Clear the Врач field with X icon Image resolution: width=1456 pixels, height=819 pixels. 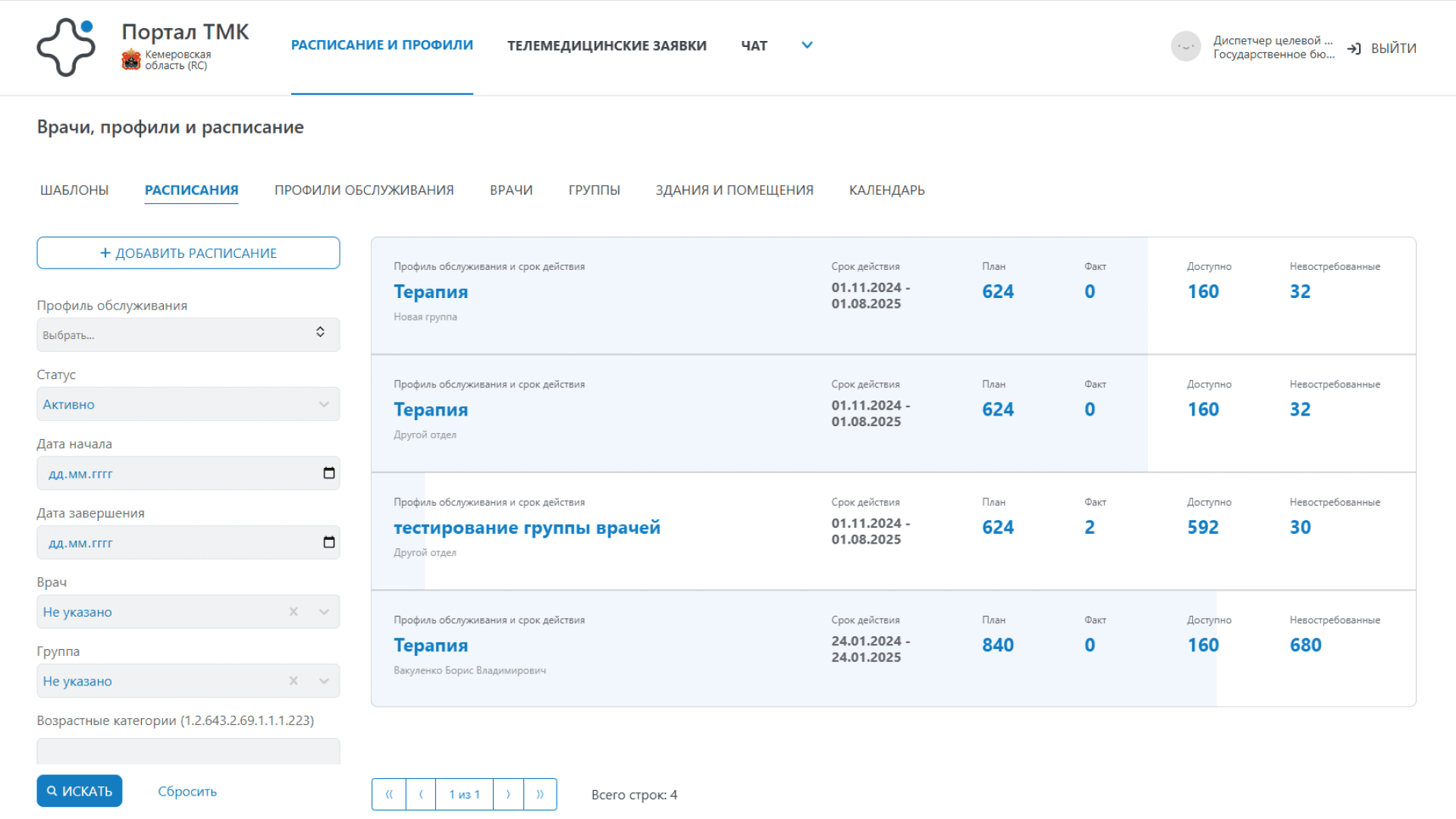[293, 612]
